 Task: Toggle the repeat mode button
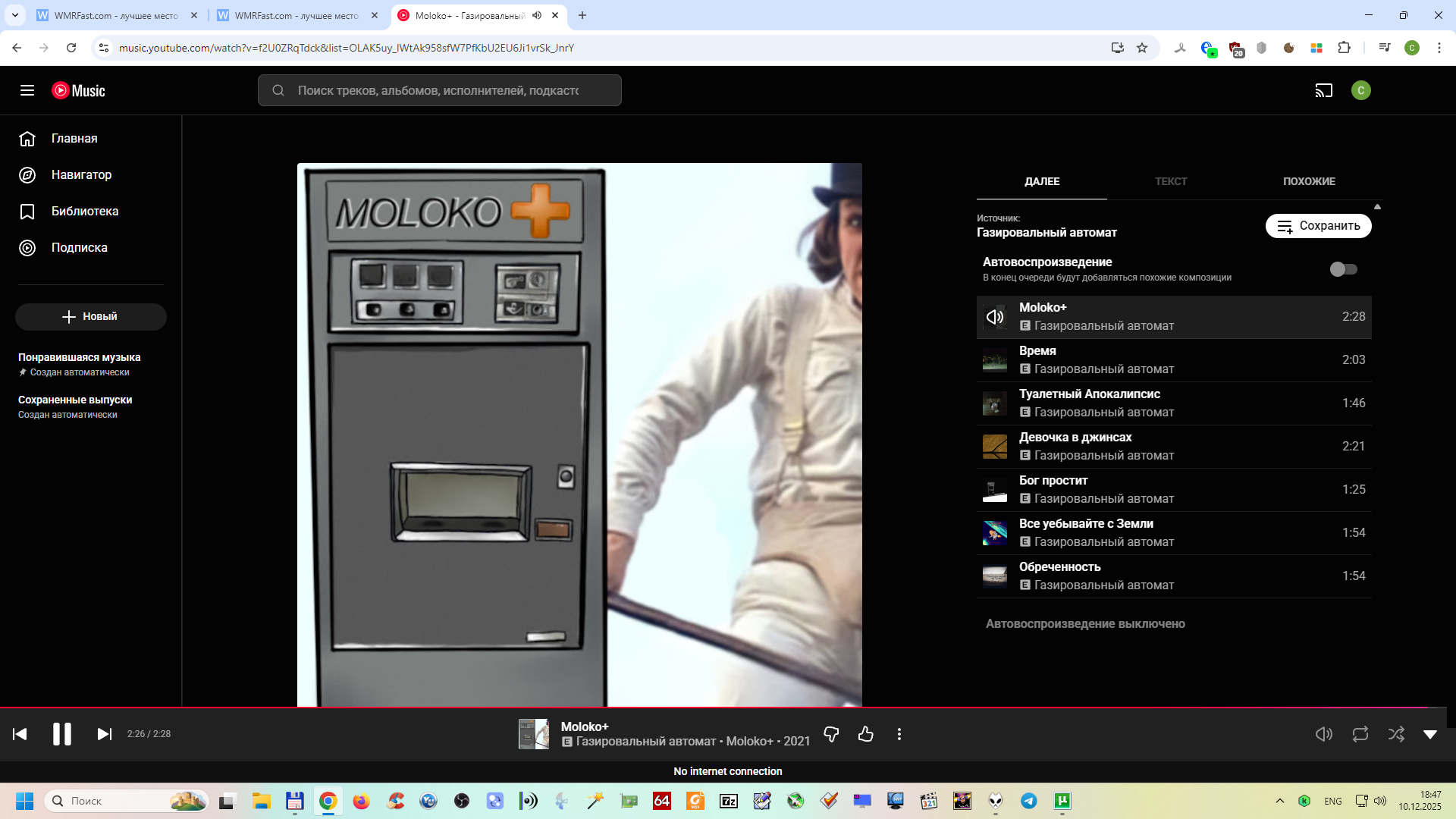point(1360,734)
